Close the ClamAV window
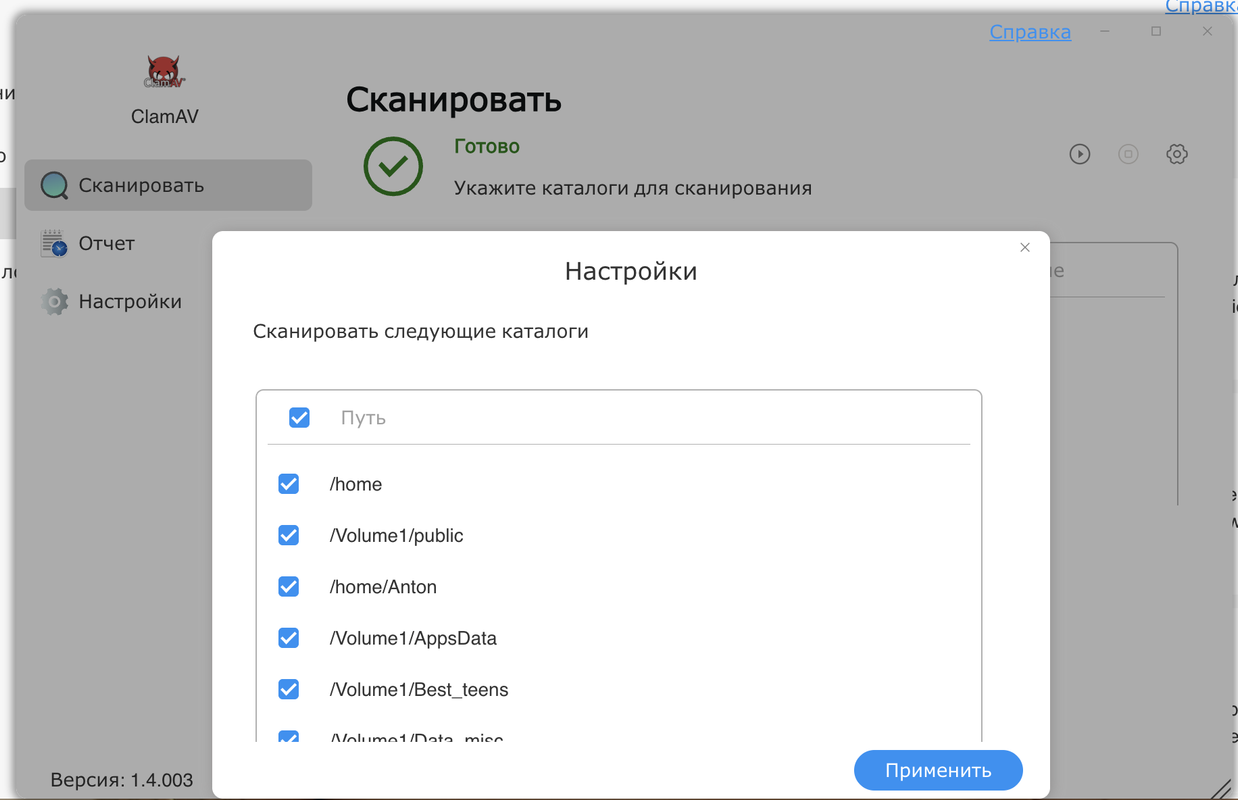 coord(1207,32)
